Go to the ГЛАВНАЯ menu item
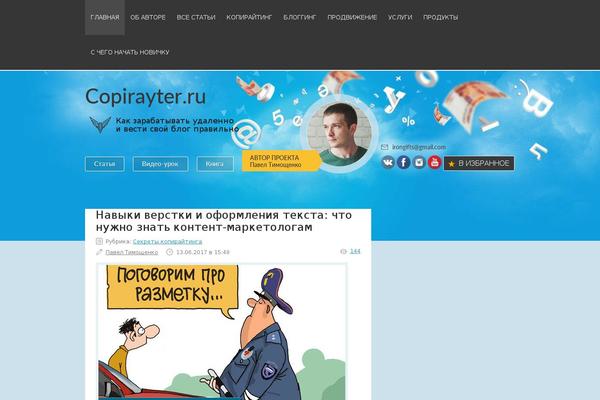The width and height of the screenshot is (600, 400). coord(105,17)
